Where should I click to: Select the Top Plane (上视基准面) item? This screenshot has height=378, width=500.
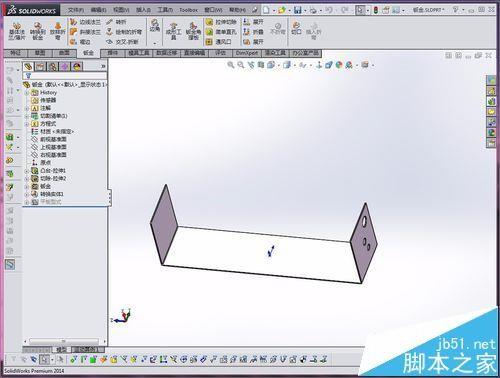(49, 147)
